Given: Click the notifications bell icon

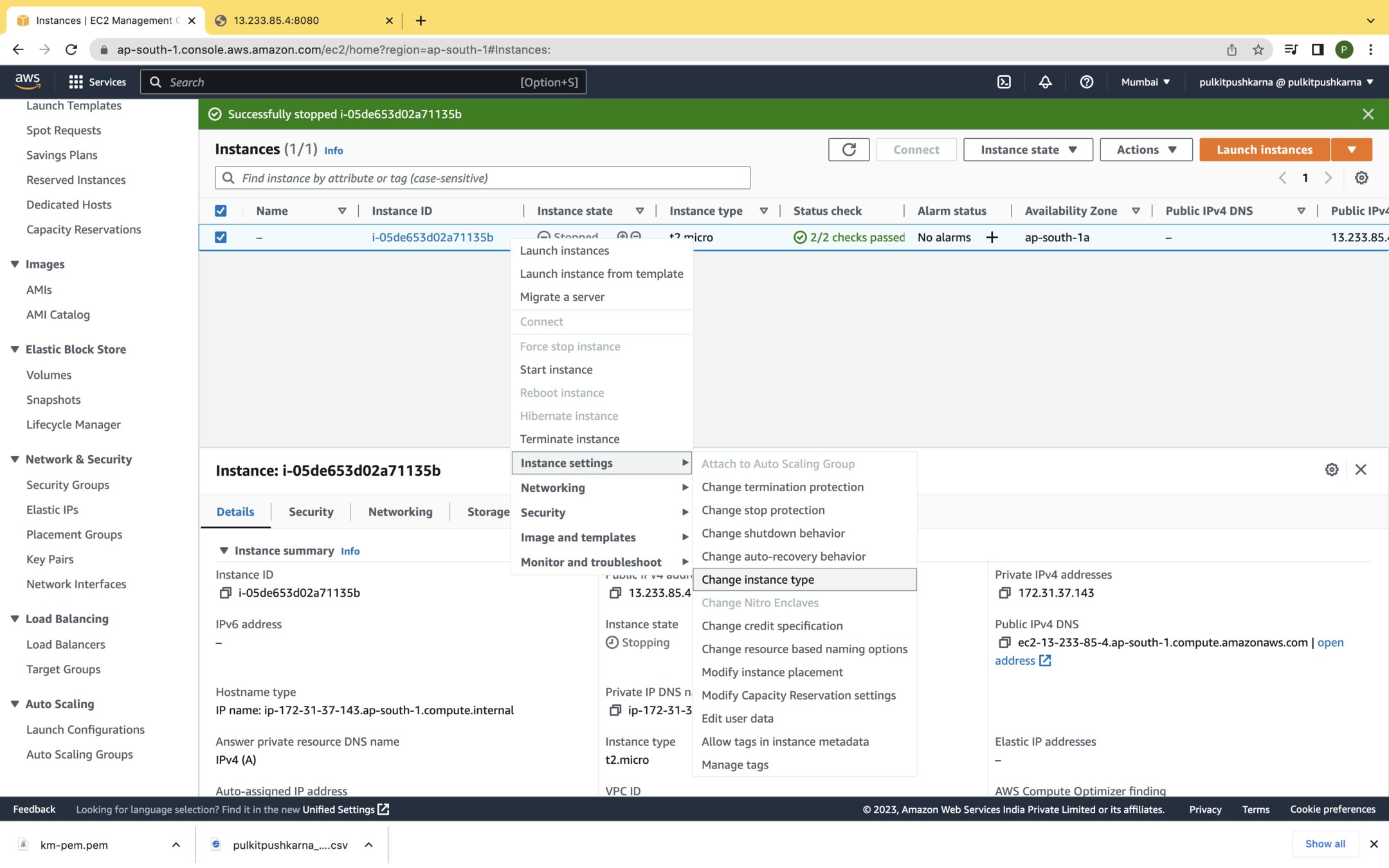Looking at the screenshot, I should 1045,82.
